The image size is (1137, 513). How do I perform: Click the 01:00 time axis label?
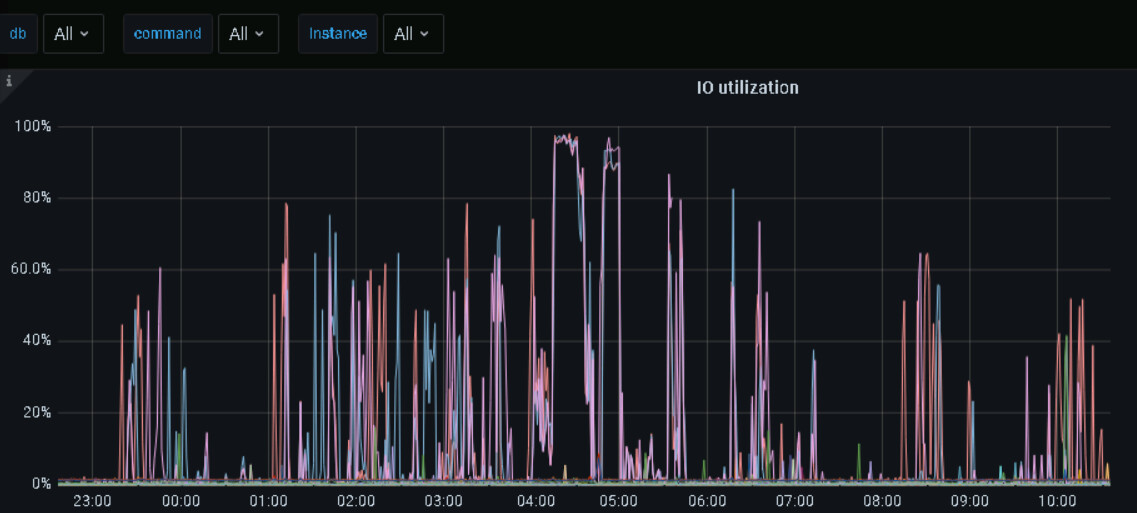(268, 501)
